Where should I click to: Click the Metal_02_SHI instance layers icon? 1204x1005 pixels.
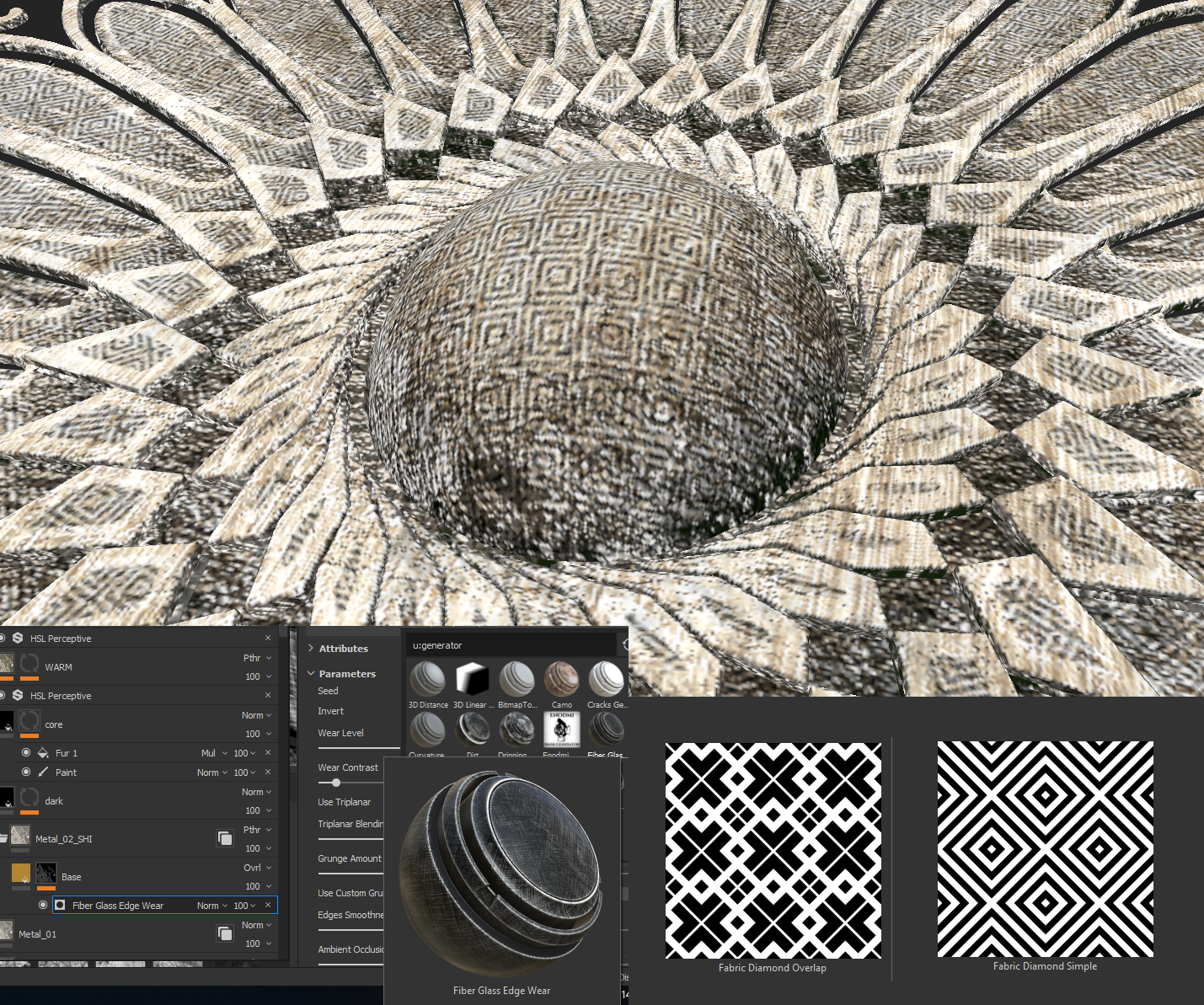point(225,838)
